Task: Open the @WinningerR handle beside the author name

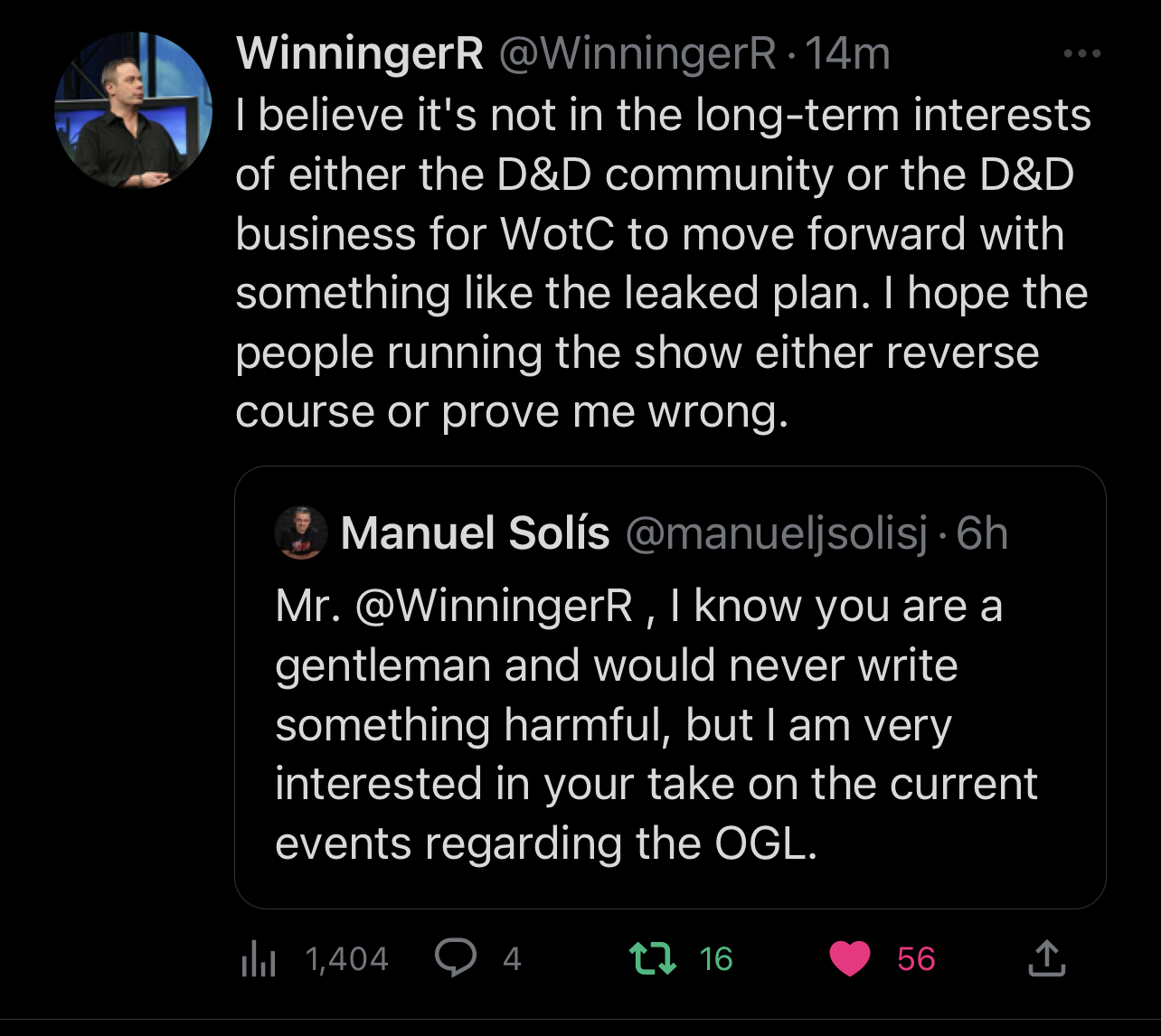Action: (x=637, y=54)
